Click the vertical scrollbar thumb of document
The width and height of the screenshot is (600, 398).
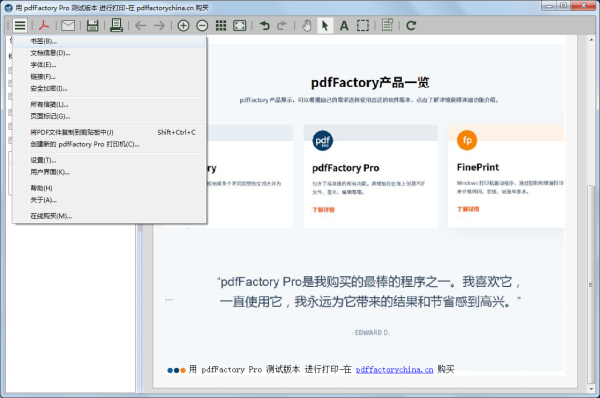[x=590, y=284]
